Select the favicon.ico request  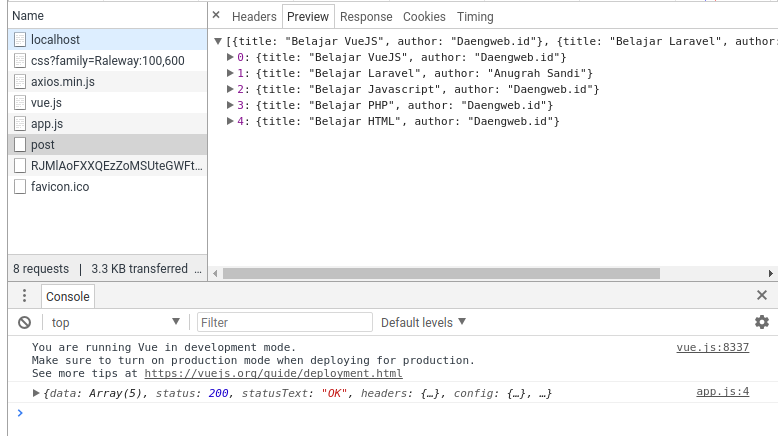60,187
